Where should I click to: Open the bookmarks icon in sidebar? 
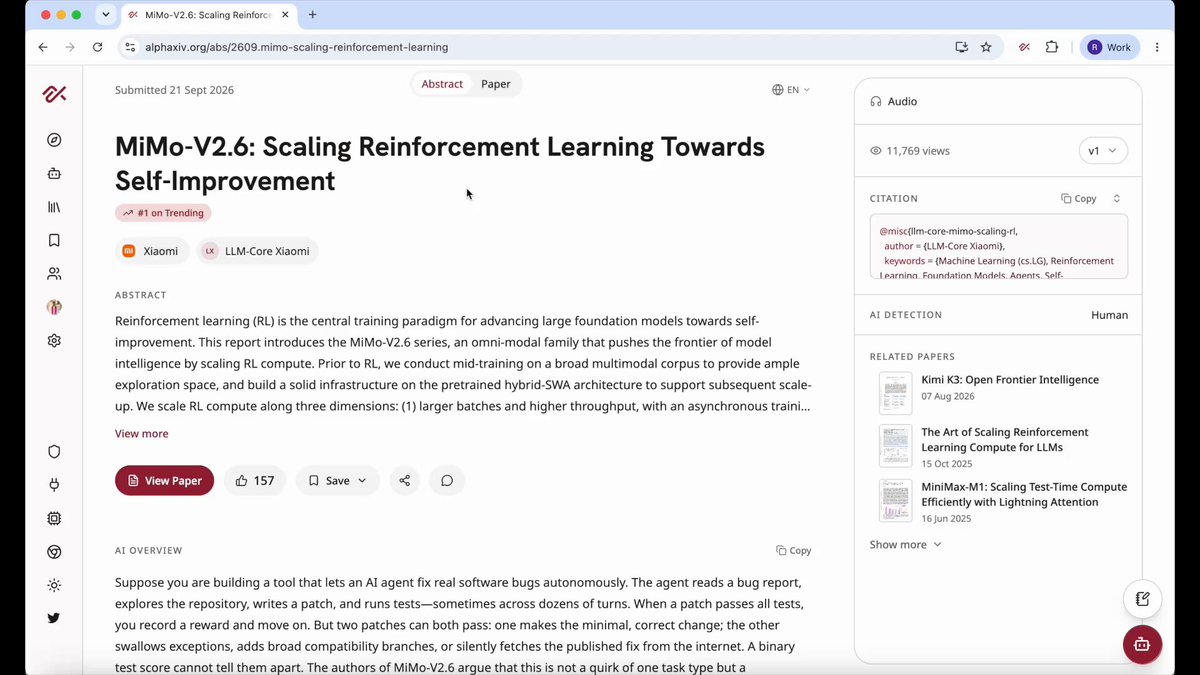tap(54, 240)
